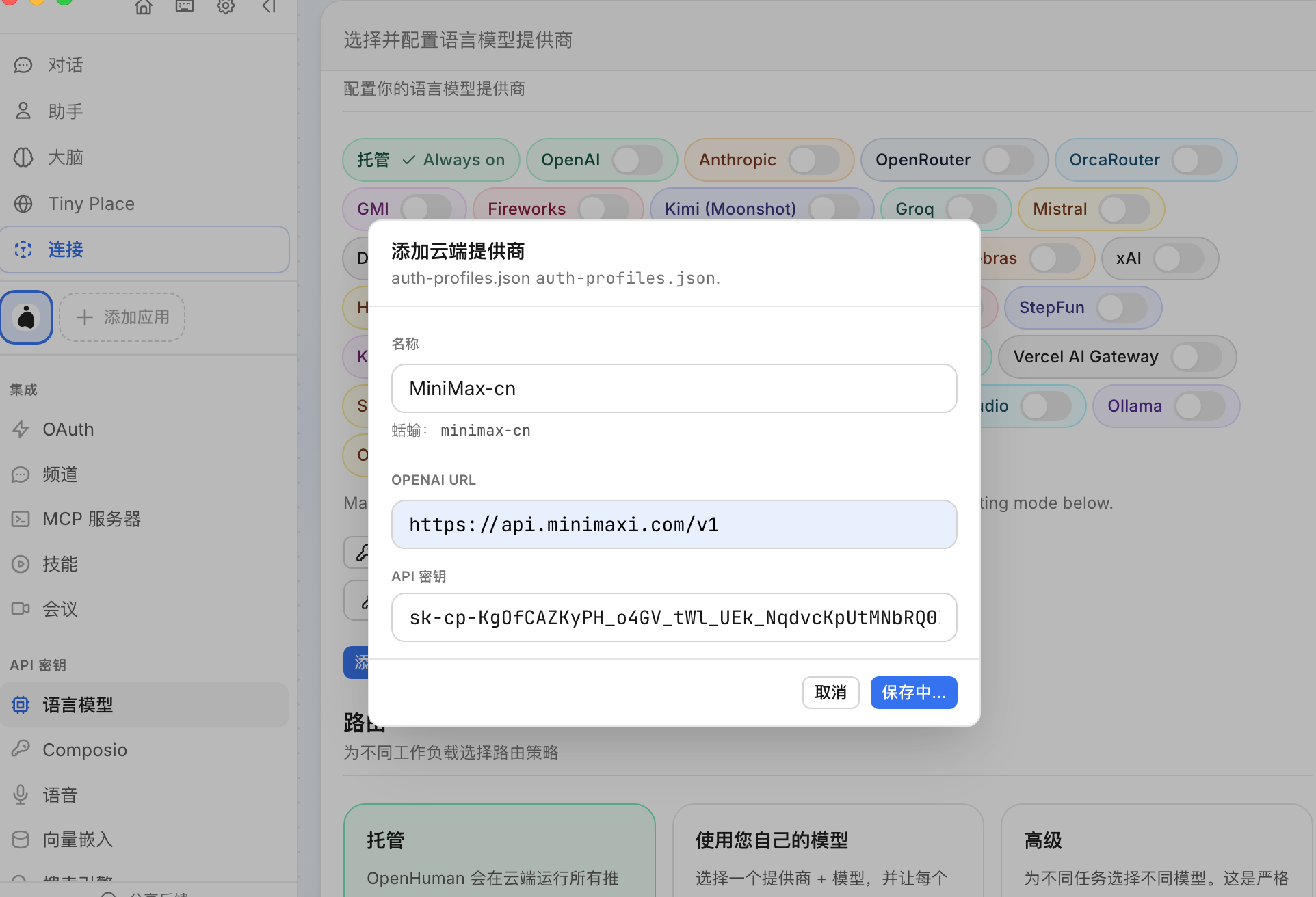This screenshot has height=897, width=1316.
Task: Click the microphone icon beside 语音
Action: pos(21,794)
